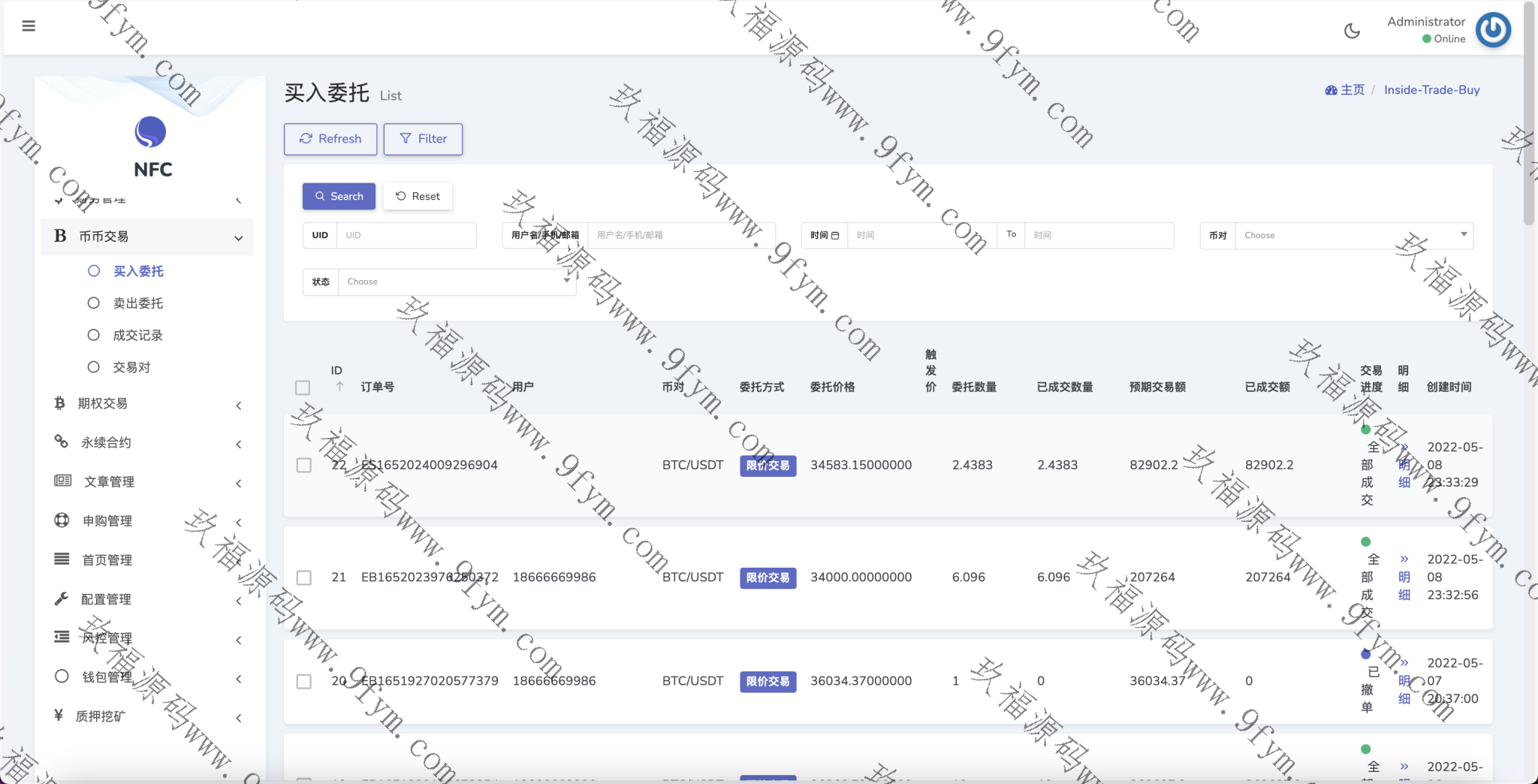1538x784 pixels.
Task: Open 卖出委托 in sidebar
Action: (137, 303)
